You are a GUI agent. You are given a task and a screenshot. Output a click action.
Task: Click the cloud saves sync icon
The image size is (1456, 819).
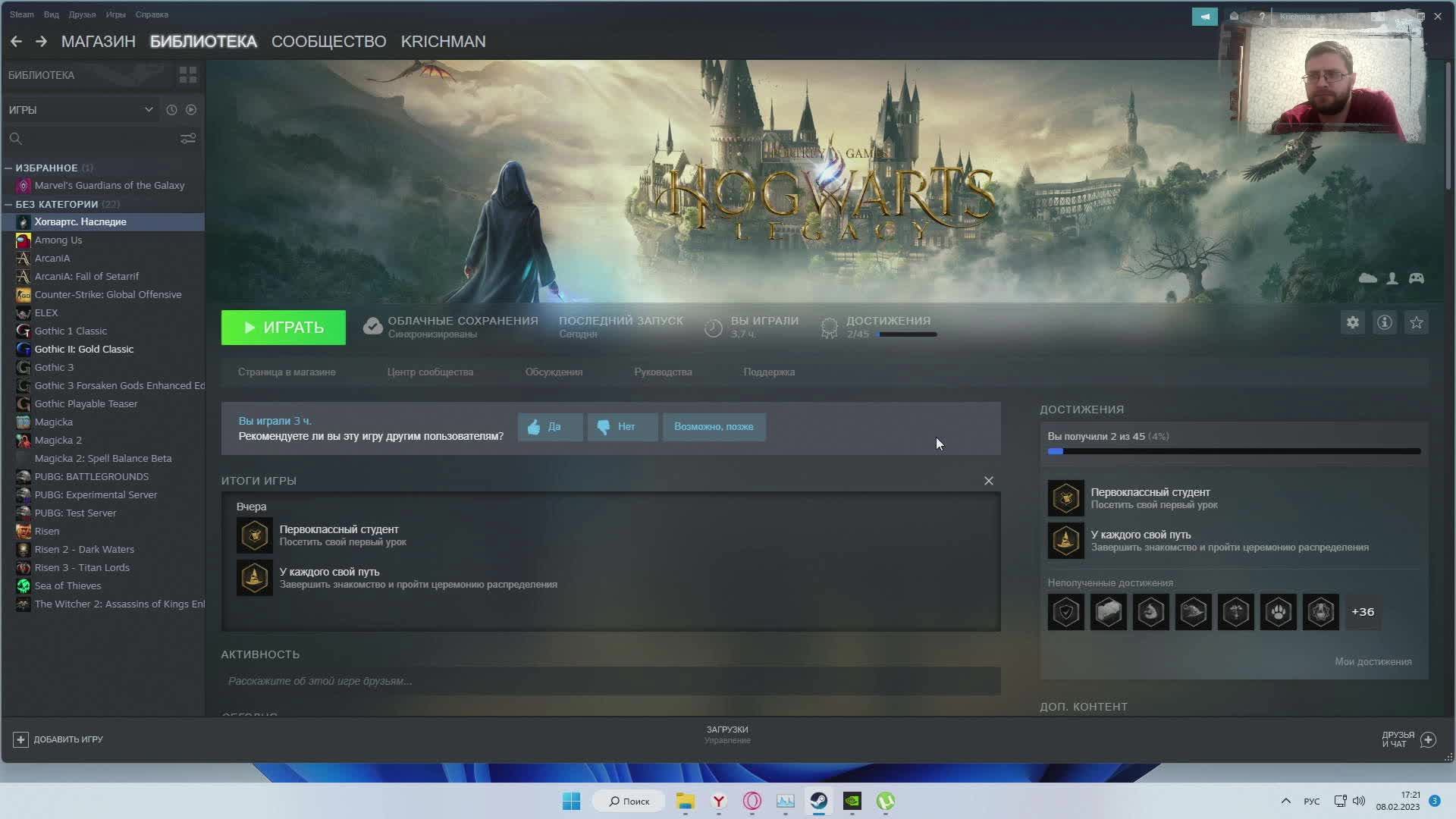(x=371, y=326)
